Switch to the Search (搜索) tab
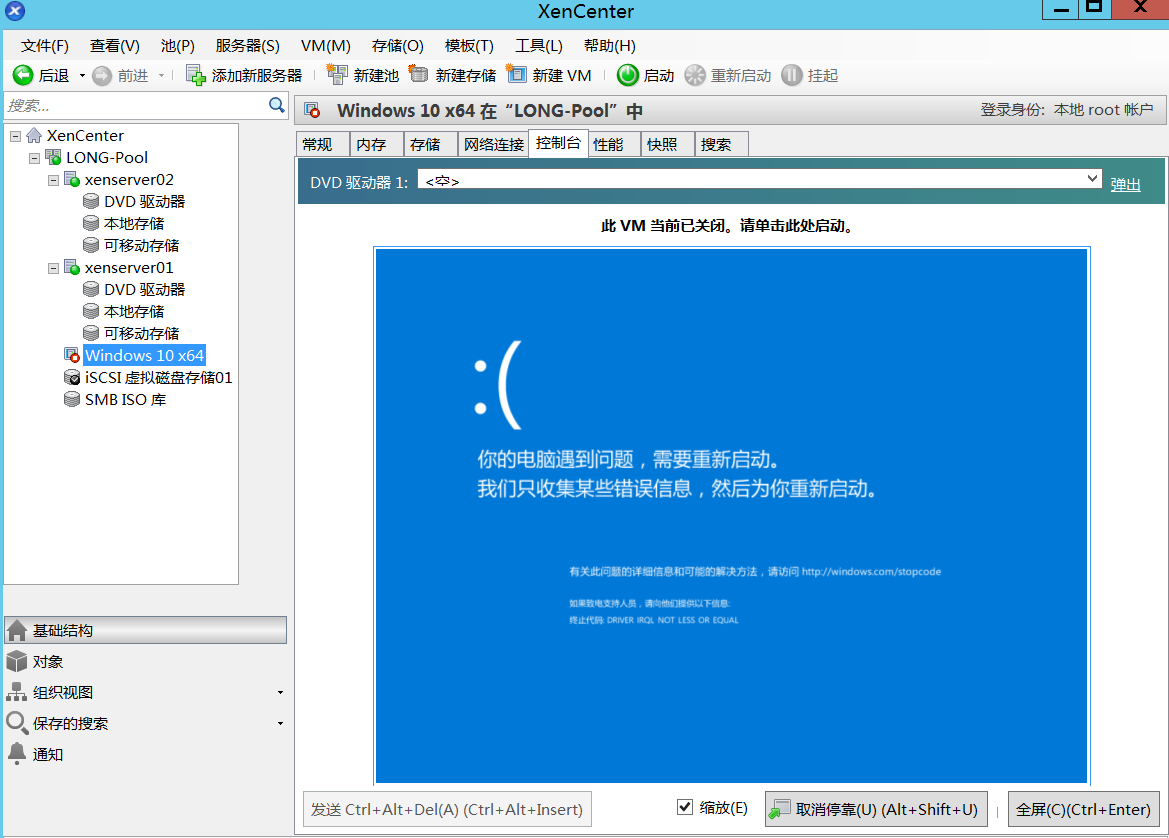 click(x=721, y=144)
